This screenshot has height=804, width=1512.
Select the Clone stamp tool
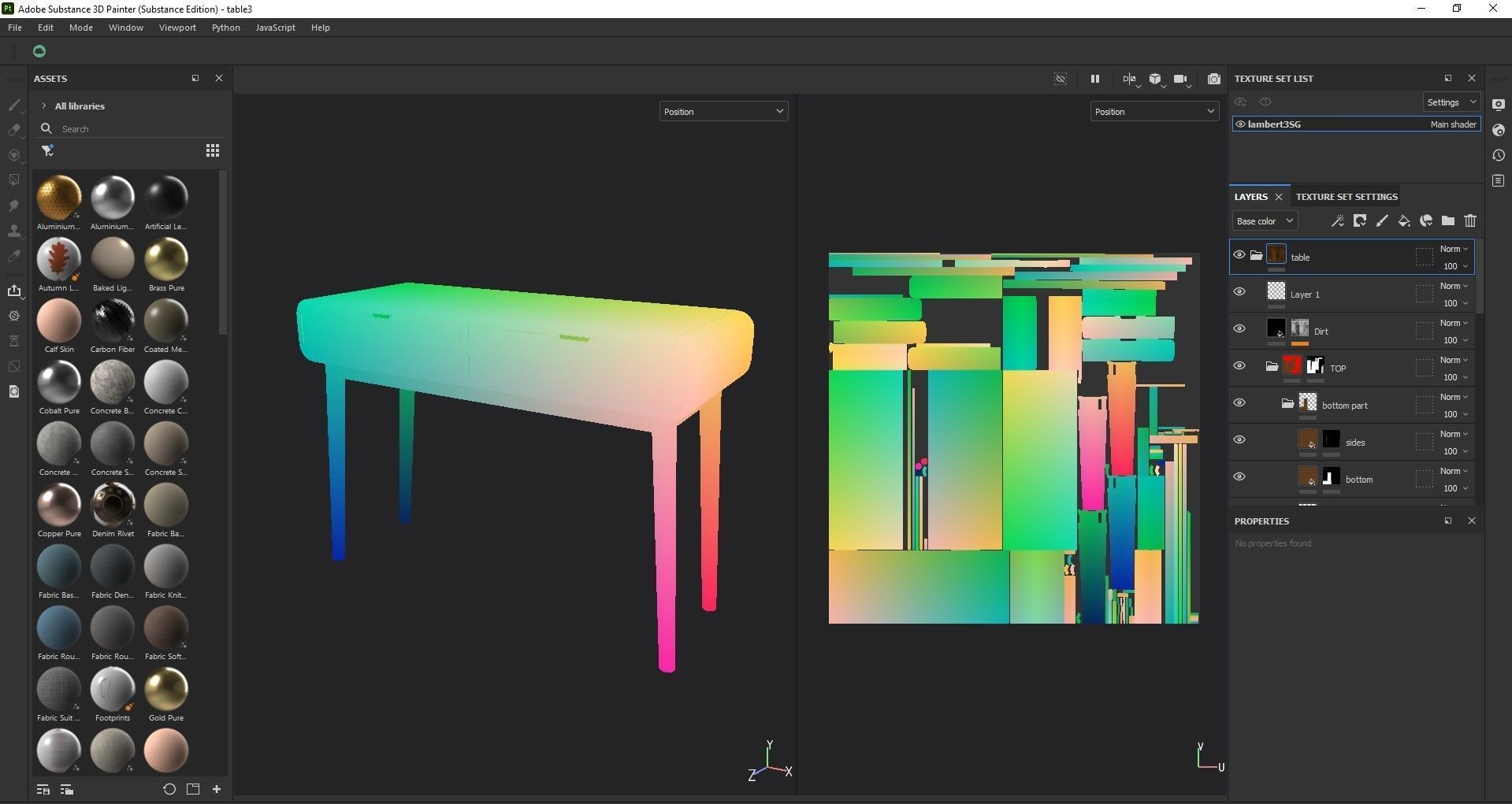pyautogui.click(x=13, y=231)
